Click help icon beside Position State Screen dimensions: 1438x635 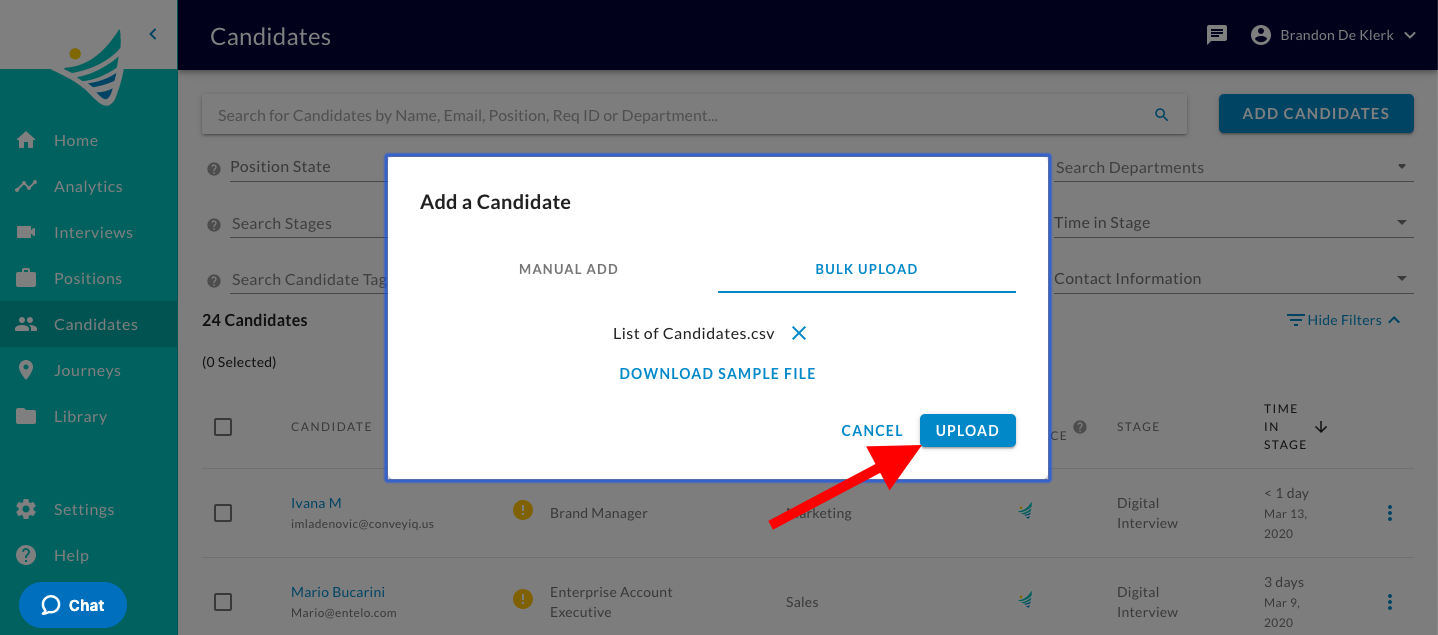point(213,169)
